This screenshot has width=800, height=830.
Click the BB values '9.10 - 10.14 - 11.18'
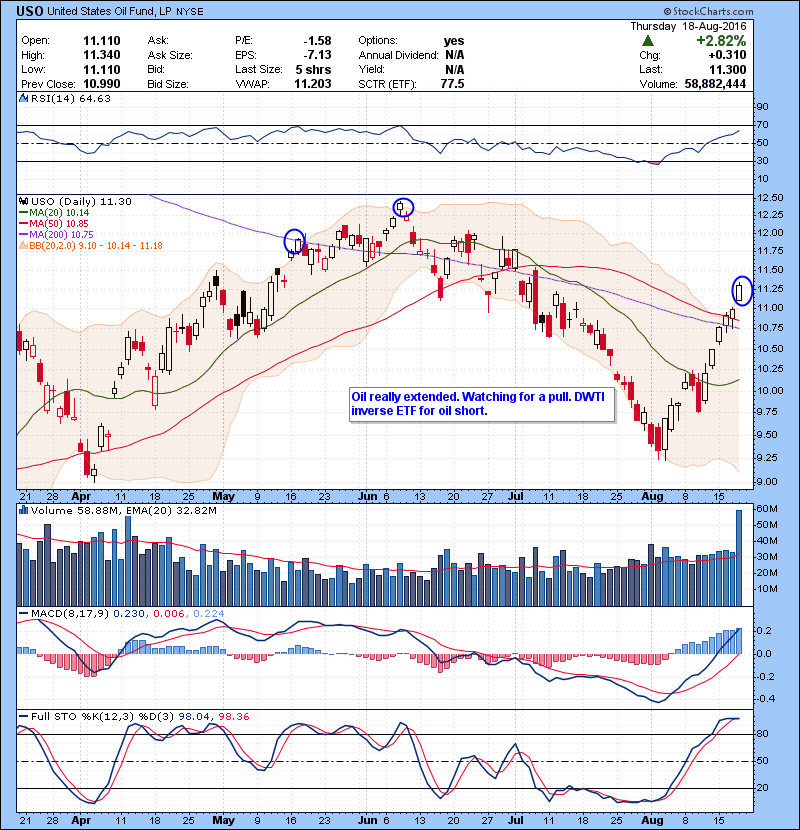(120, 246)
